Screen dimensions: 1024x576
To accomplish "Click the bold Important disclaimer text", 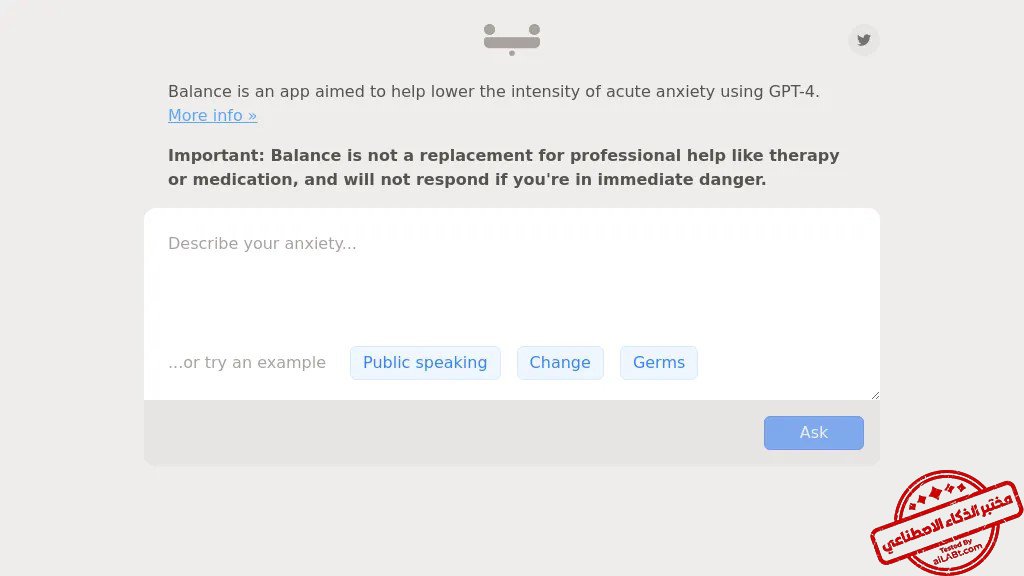I will 503,168.
